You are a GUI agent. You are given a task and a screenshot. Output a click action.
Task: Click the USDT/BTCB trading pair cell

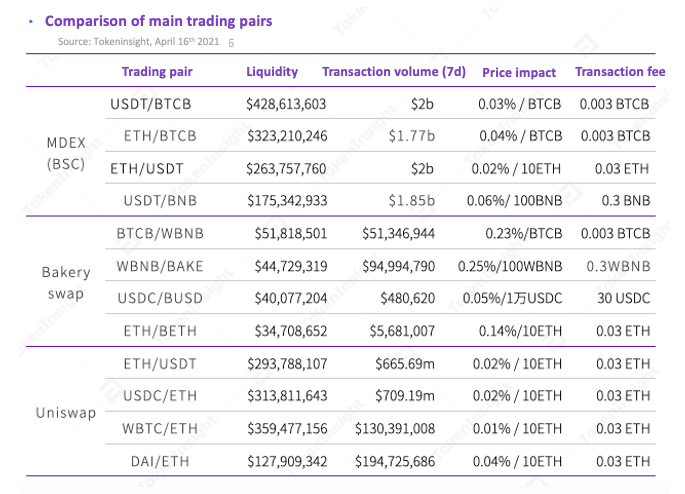[x=150, y=104]
